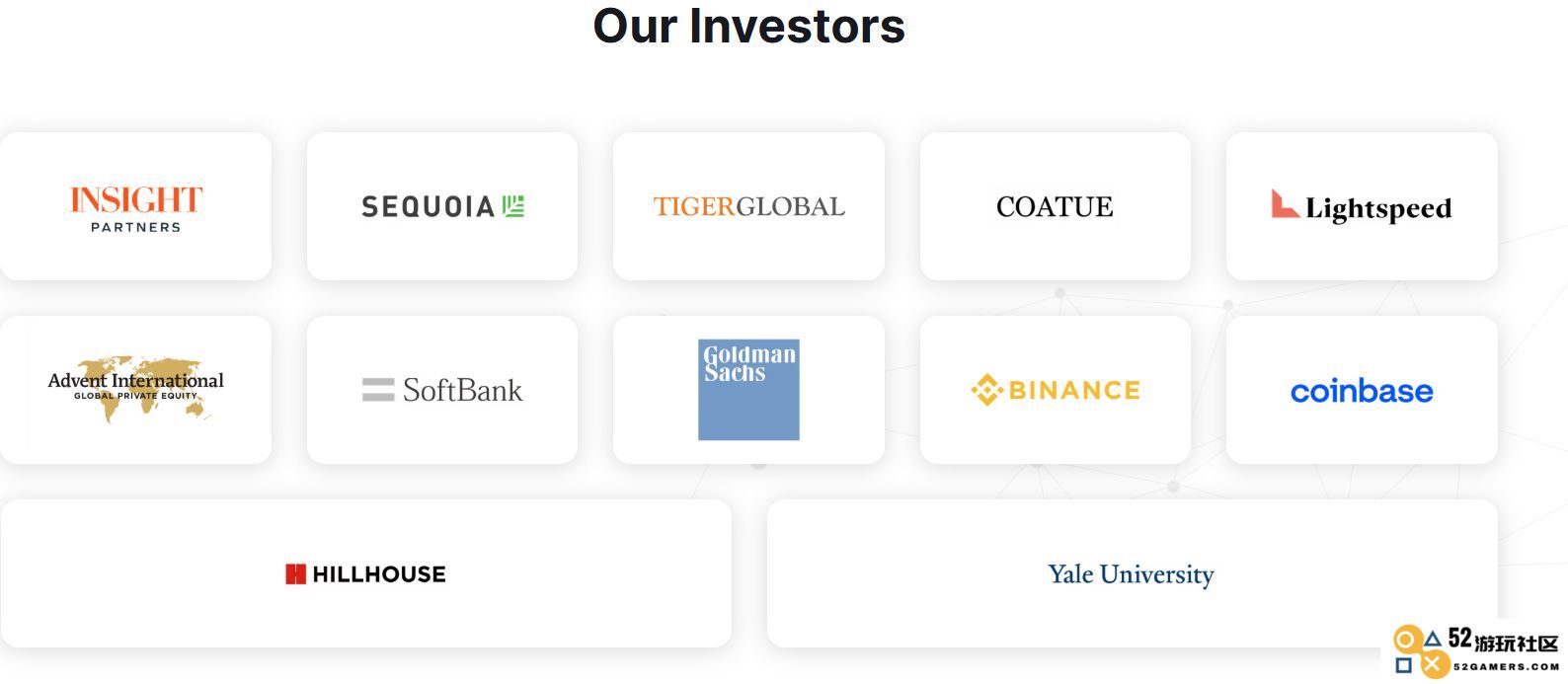The height and width of the screenshot is (684, 1568).
Task: Click the Lightspeed orange L symbol
Action: tap(1285, 203)
